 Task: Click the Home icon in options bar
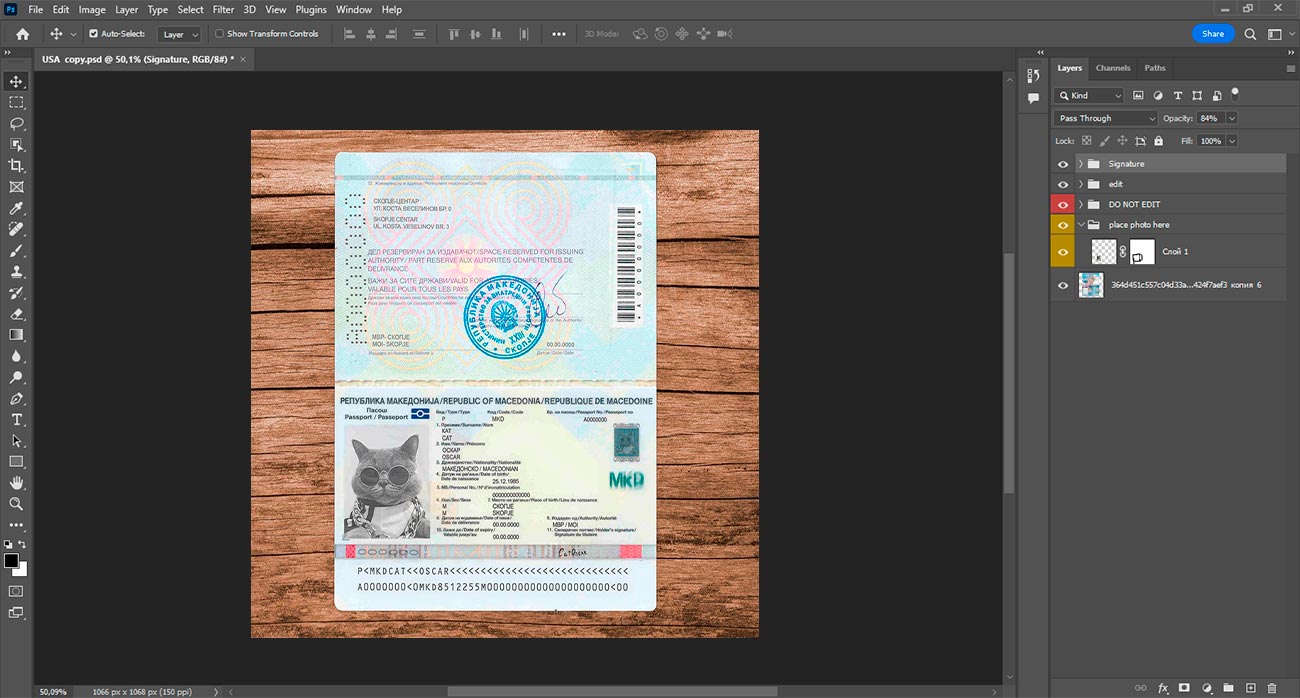pyautogui.click(x=22, y=34)
